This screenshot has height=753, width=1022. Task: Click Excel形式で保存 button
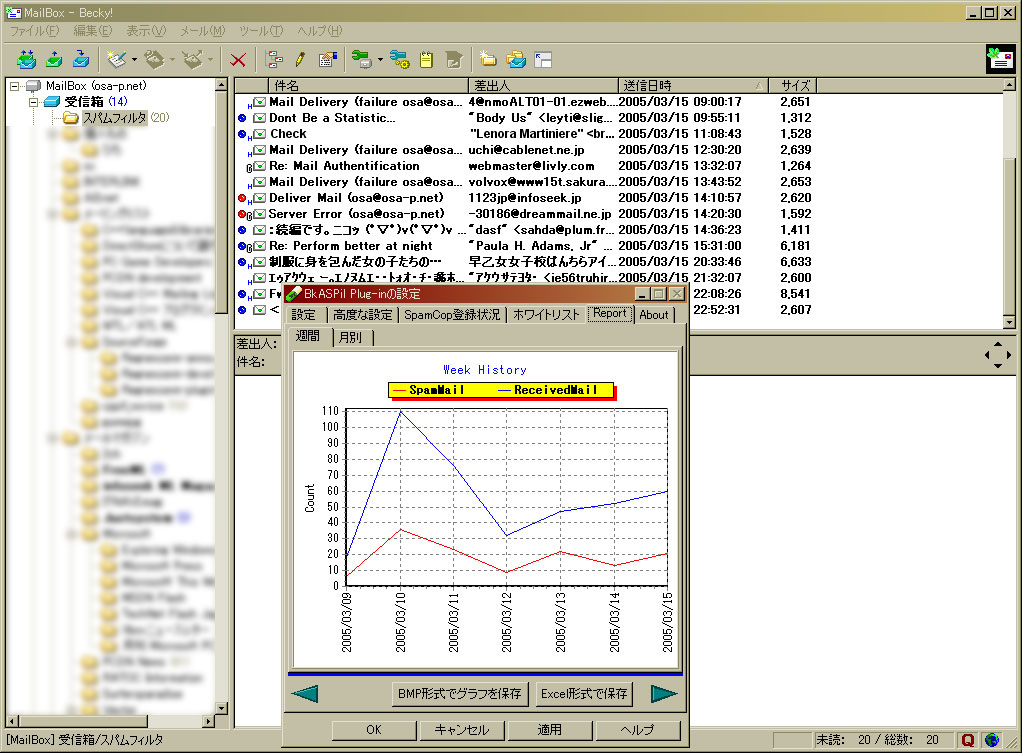[x=584, y=694]
